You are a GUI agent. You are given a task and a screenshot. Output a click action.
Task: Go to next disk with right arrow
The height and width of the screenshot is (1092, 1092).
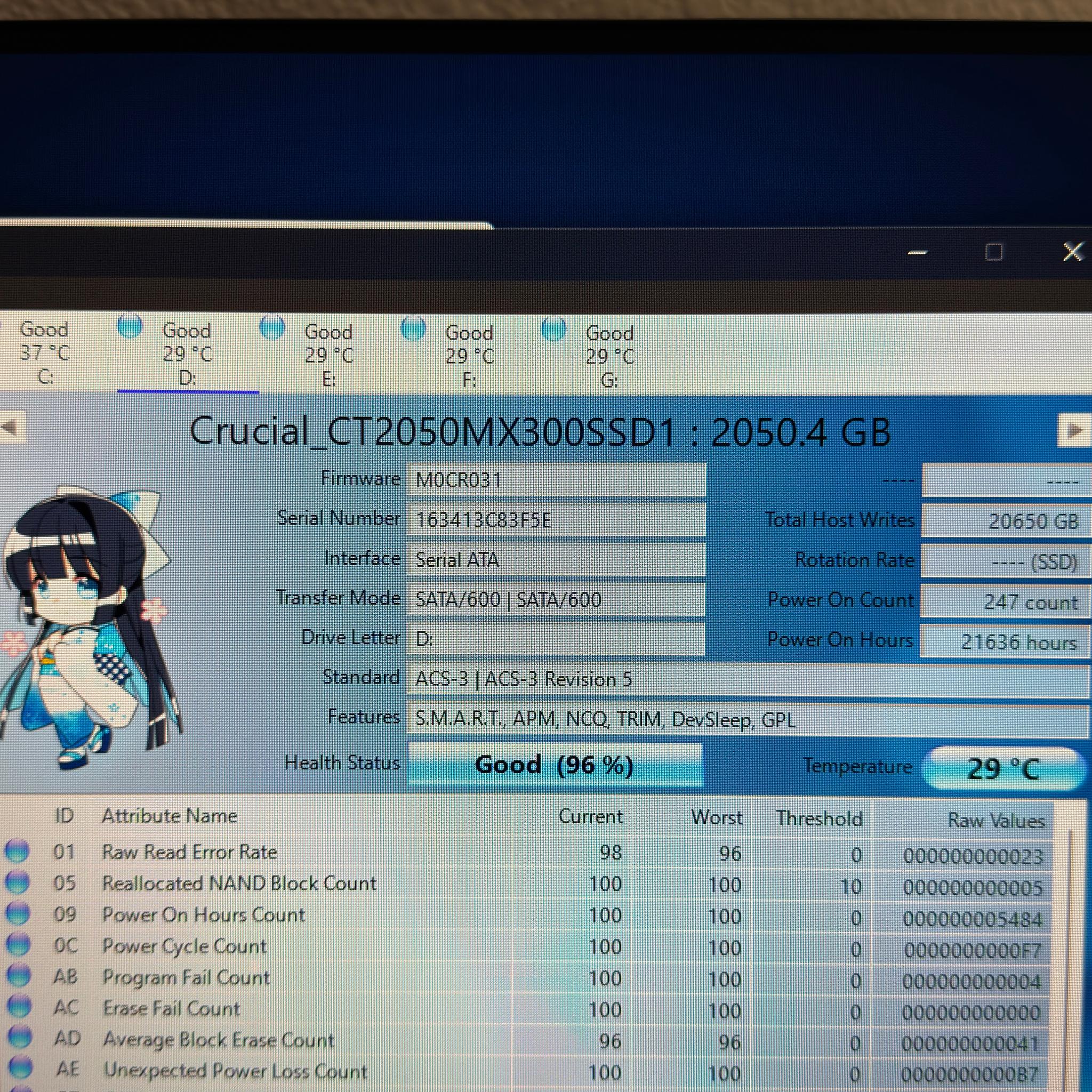1073,431
